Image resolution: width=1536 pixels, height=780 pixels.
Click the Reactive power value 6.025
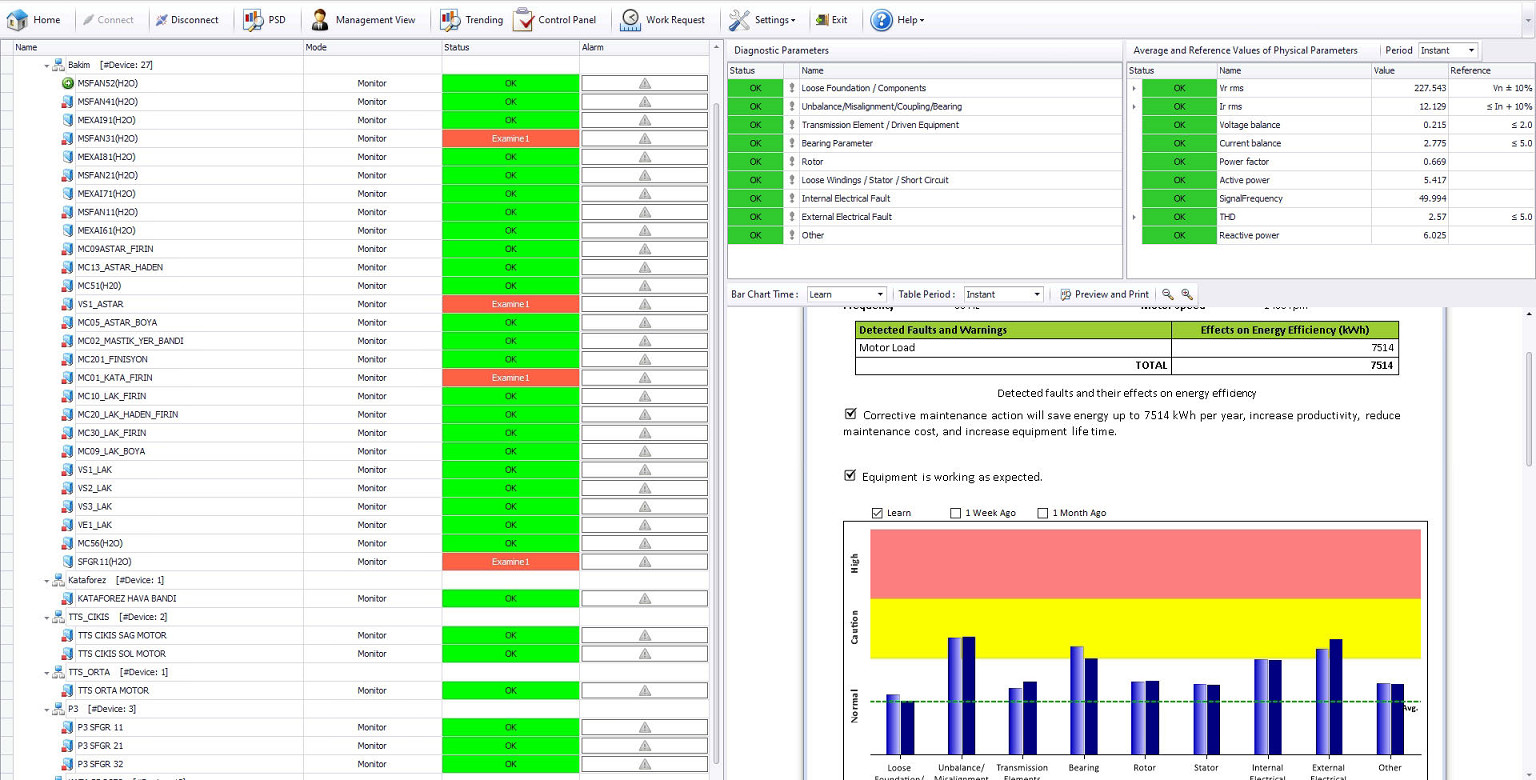[x=1434, y=235]
